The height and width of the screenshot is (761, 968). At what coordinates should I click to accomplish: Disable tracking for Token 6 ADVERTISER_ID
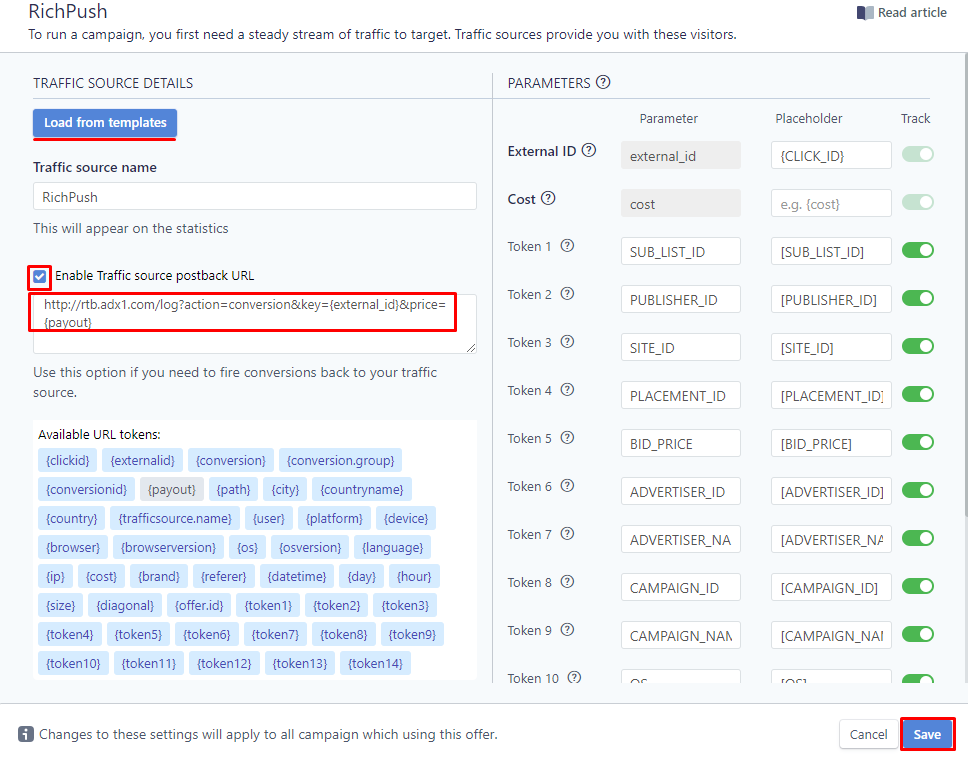917,490
